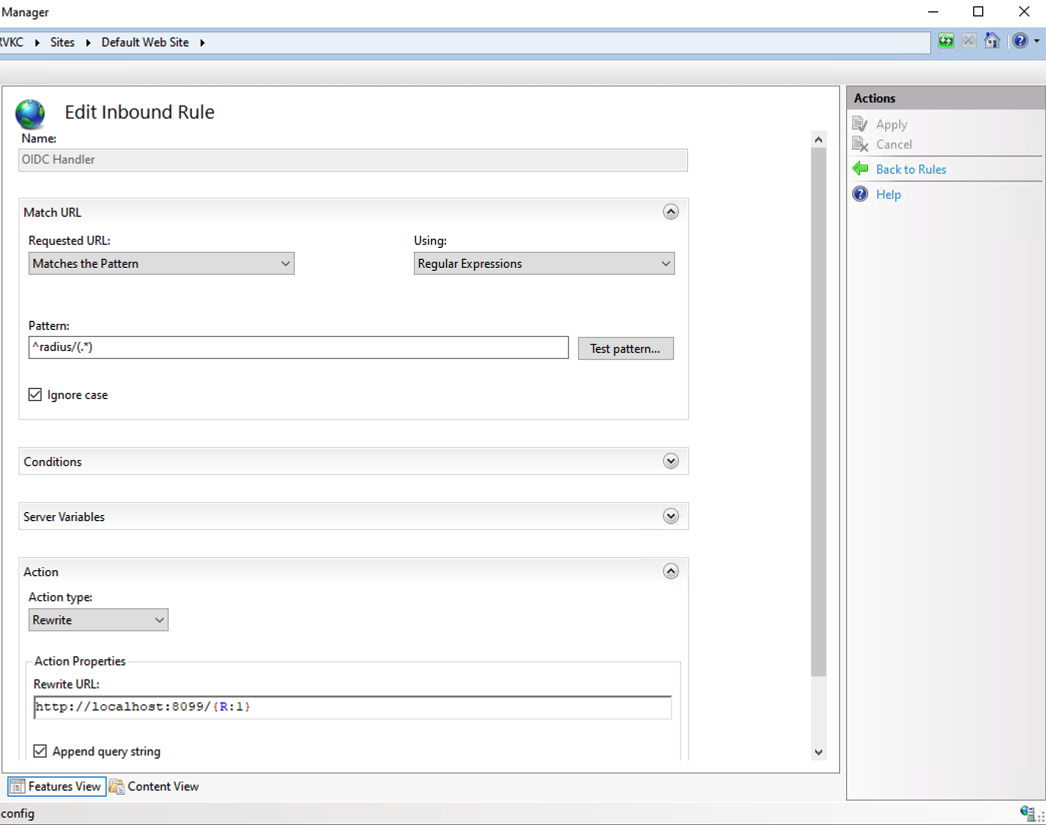The image size is (1046, 825).
Task: Click the blue Help icon in Actions pane
Action: (x=861, y=194)
